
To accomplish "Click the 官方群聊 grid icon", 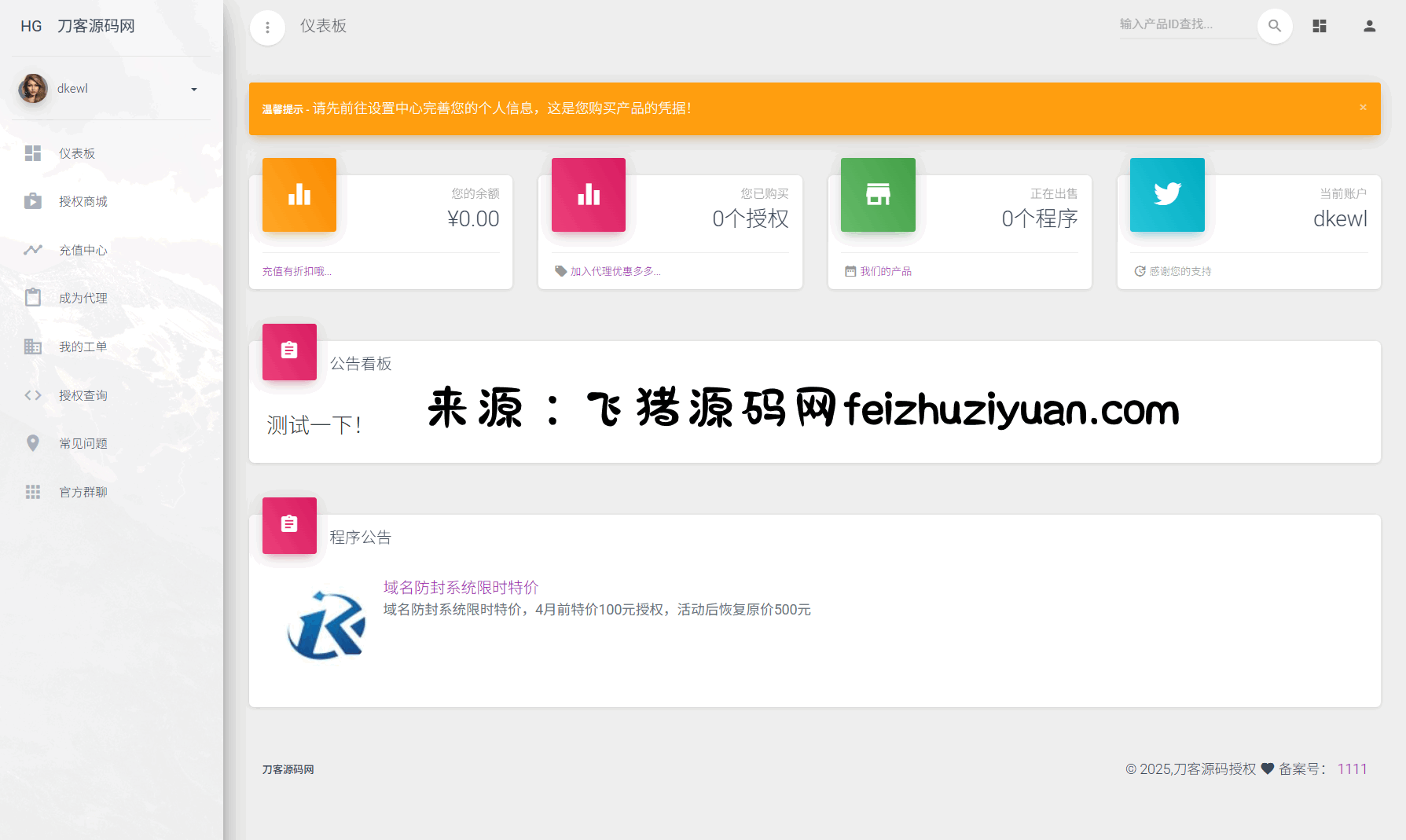I will pos(33,492).
